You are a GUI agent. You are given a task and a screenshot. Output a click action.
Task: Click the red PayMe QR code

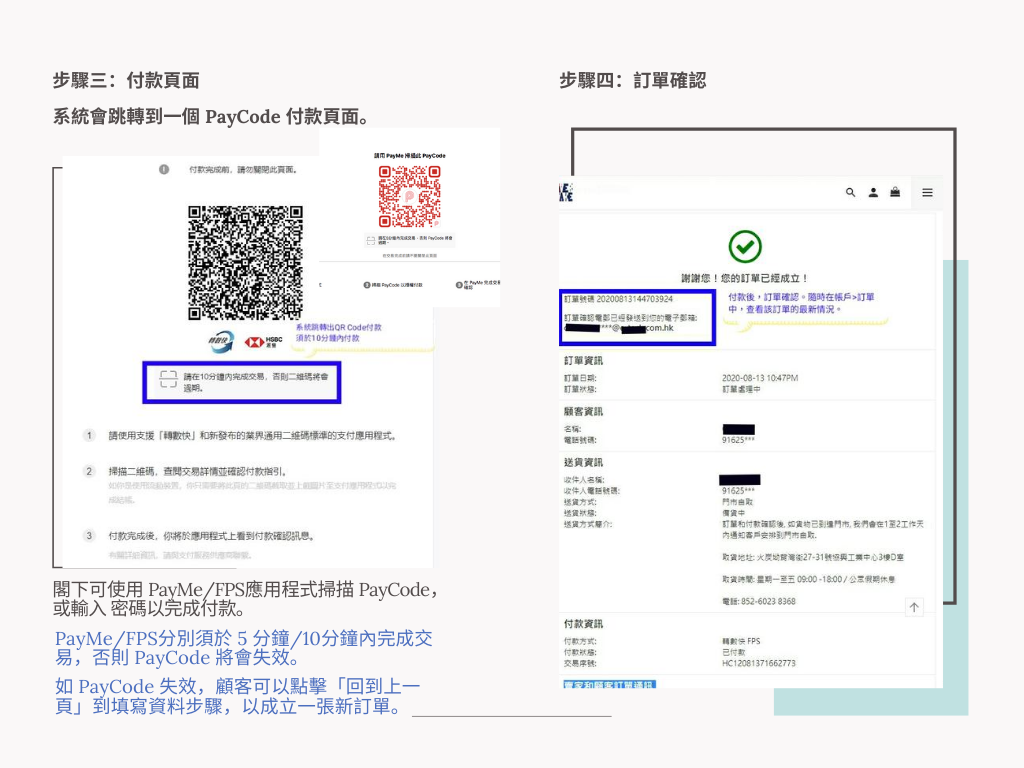[409, 197]
